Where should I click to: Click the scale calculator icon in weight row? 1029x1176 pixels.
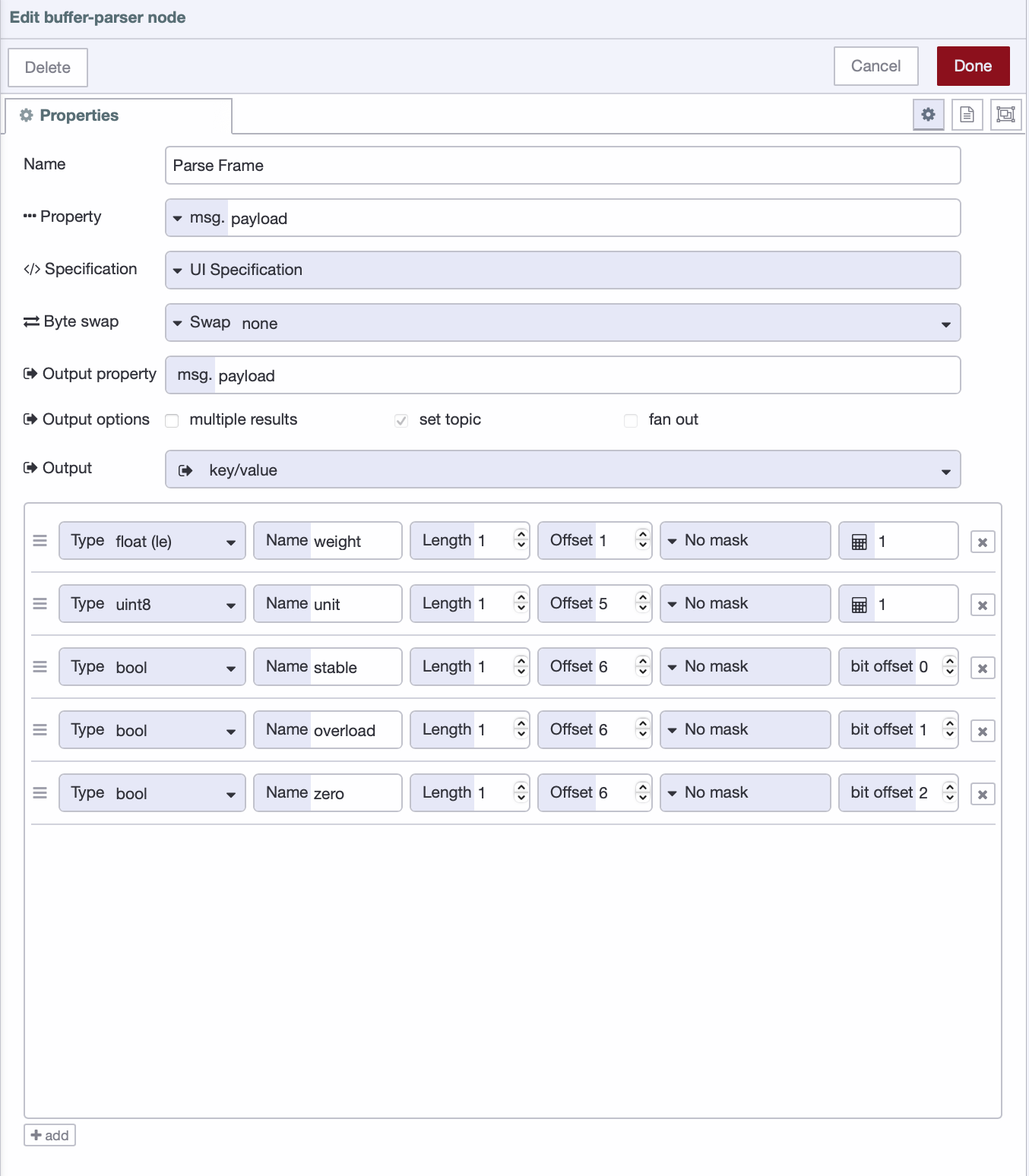click(859, 542)
